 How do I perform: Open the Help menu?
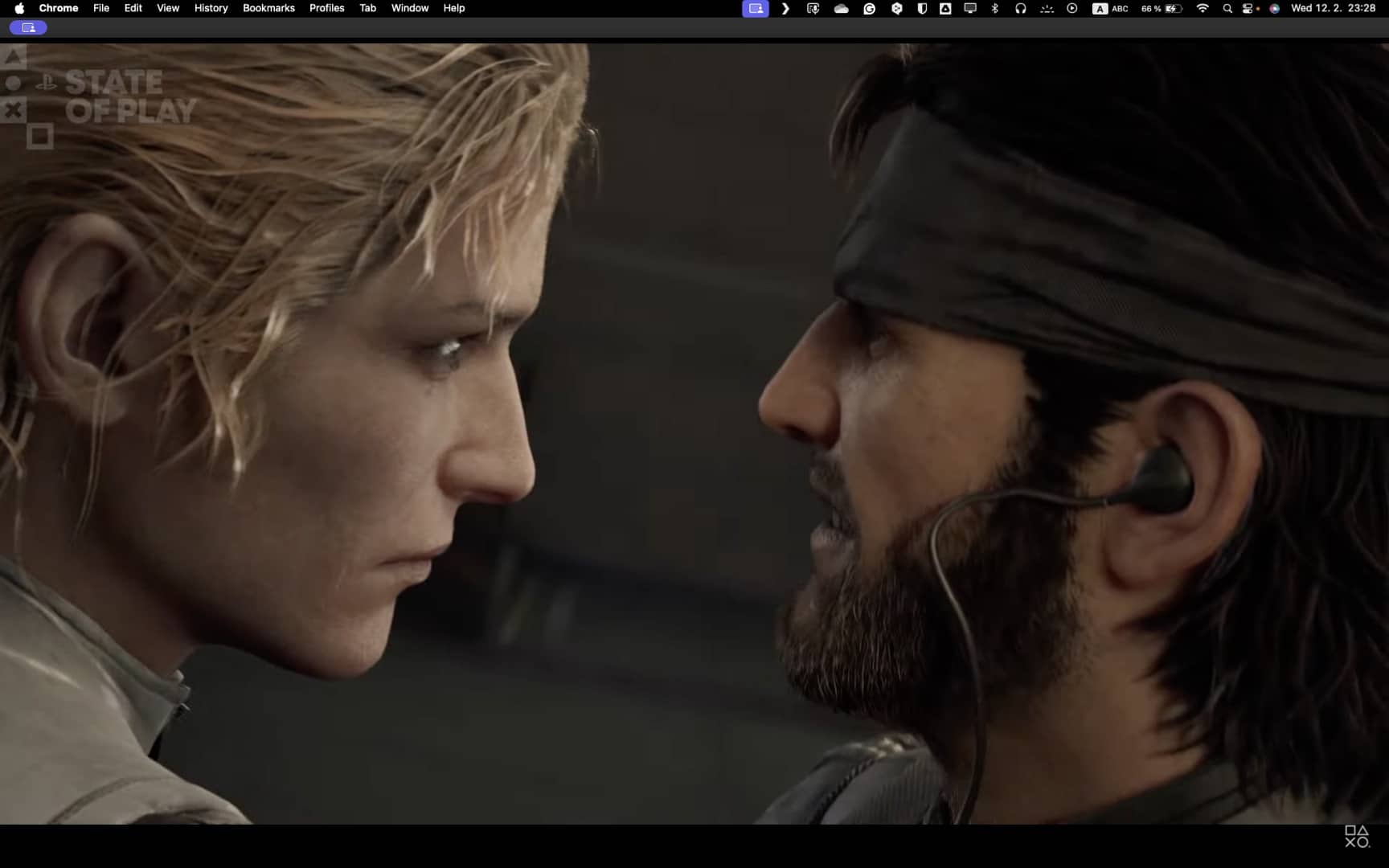[454, 8]
